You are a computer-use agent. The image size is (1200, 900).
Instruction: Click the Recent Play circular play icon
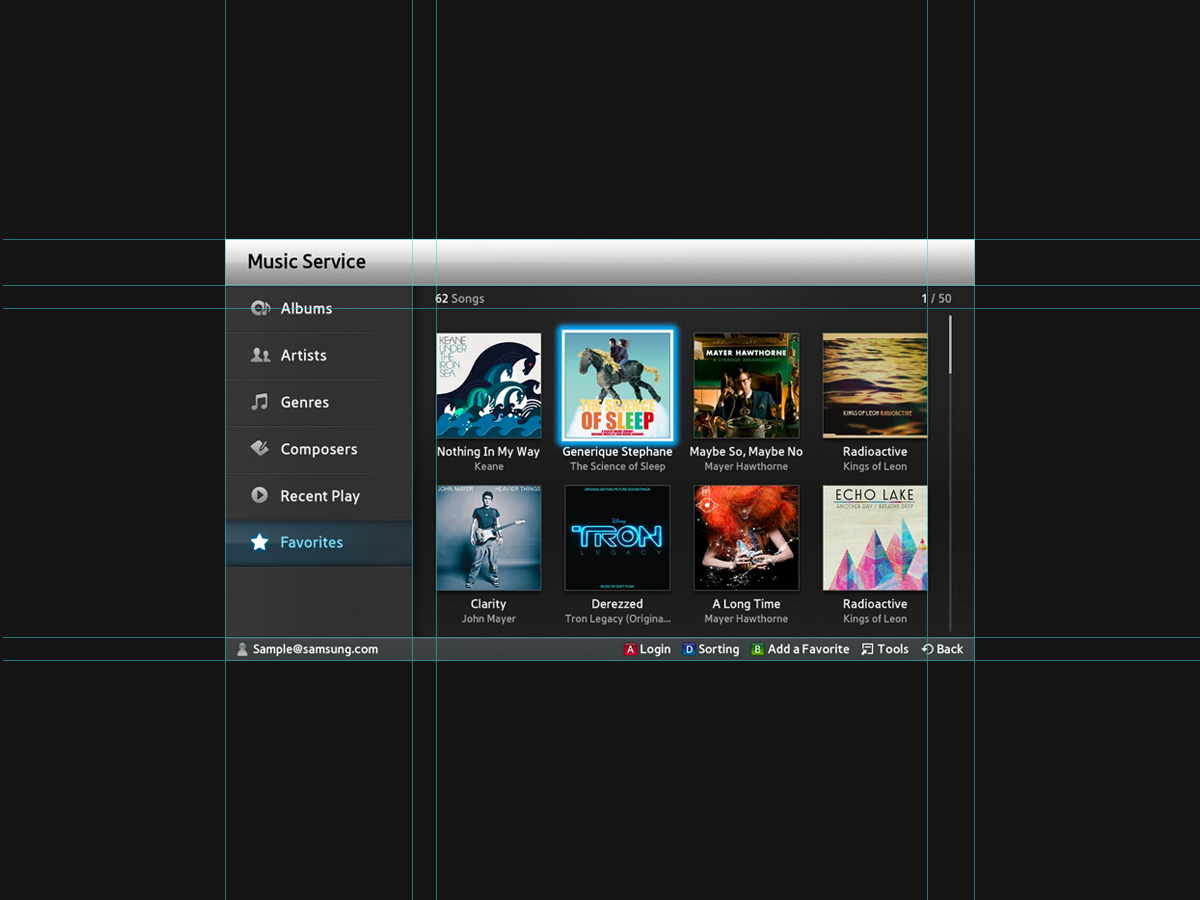(260, 495)
